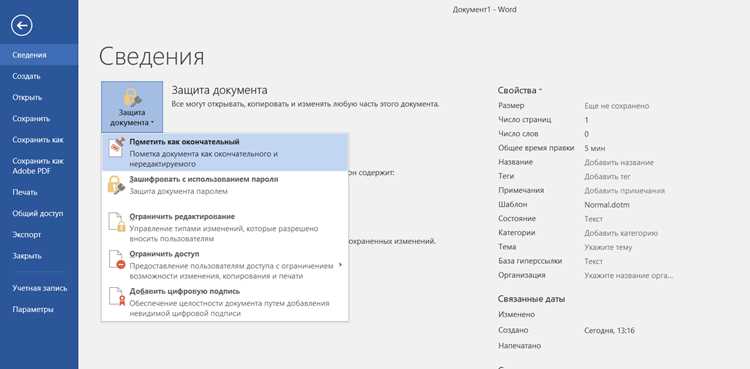Choose Добавить цифровую подпись option
This screenshot has width=750, height=369.
(x=225, y=302)
